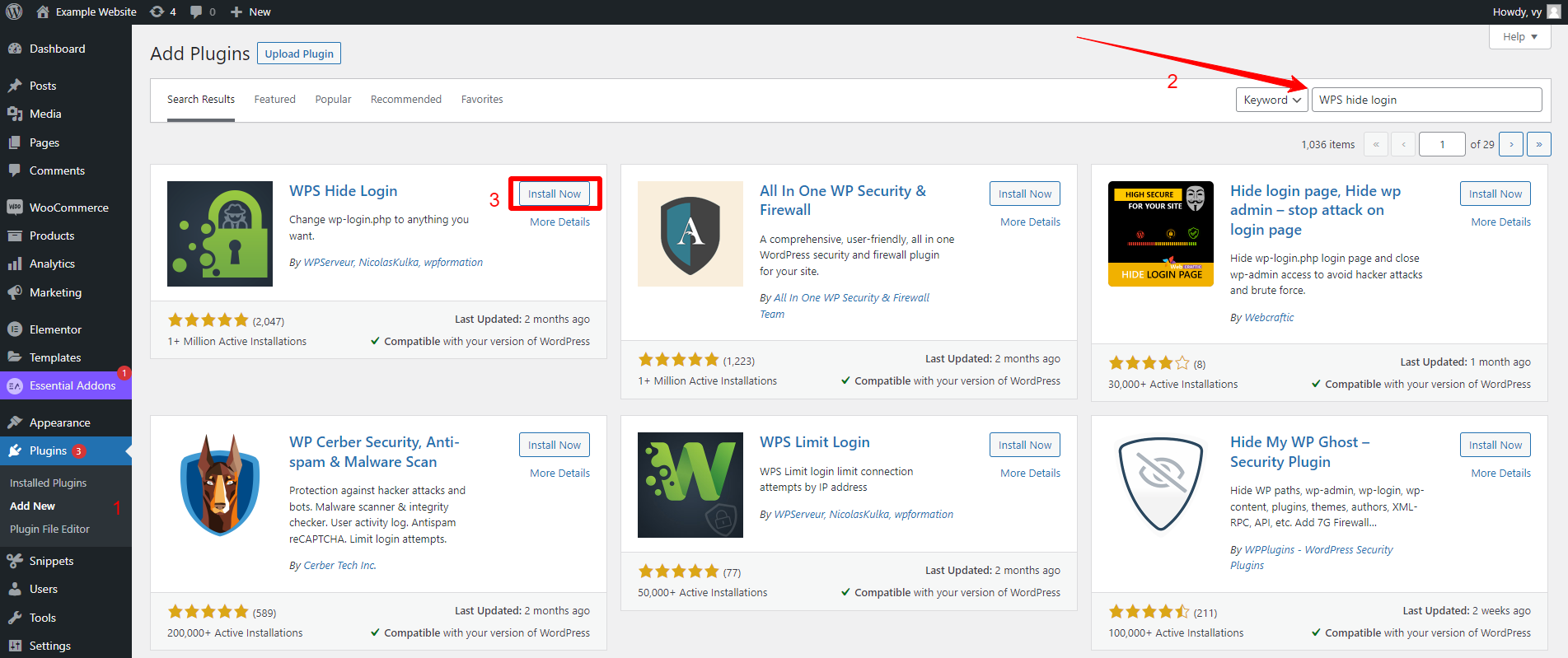The image size is (1568, 658).
Task: Go to next page of results
Action: click(1511, 144)
